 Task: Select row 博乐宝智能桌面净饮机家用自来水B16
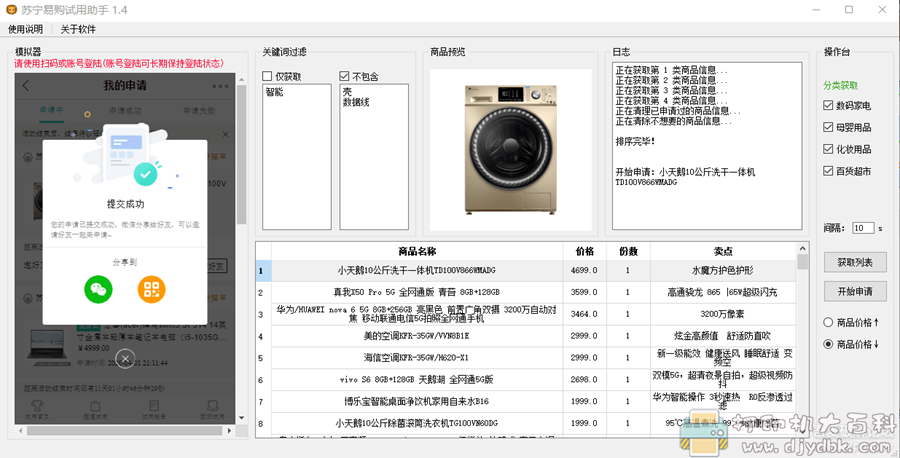(x=417, y=401)
